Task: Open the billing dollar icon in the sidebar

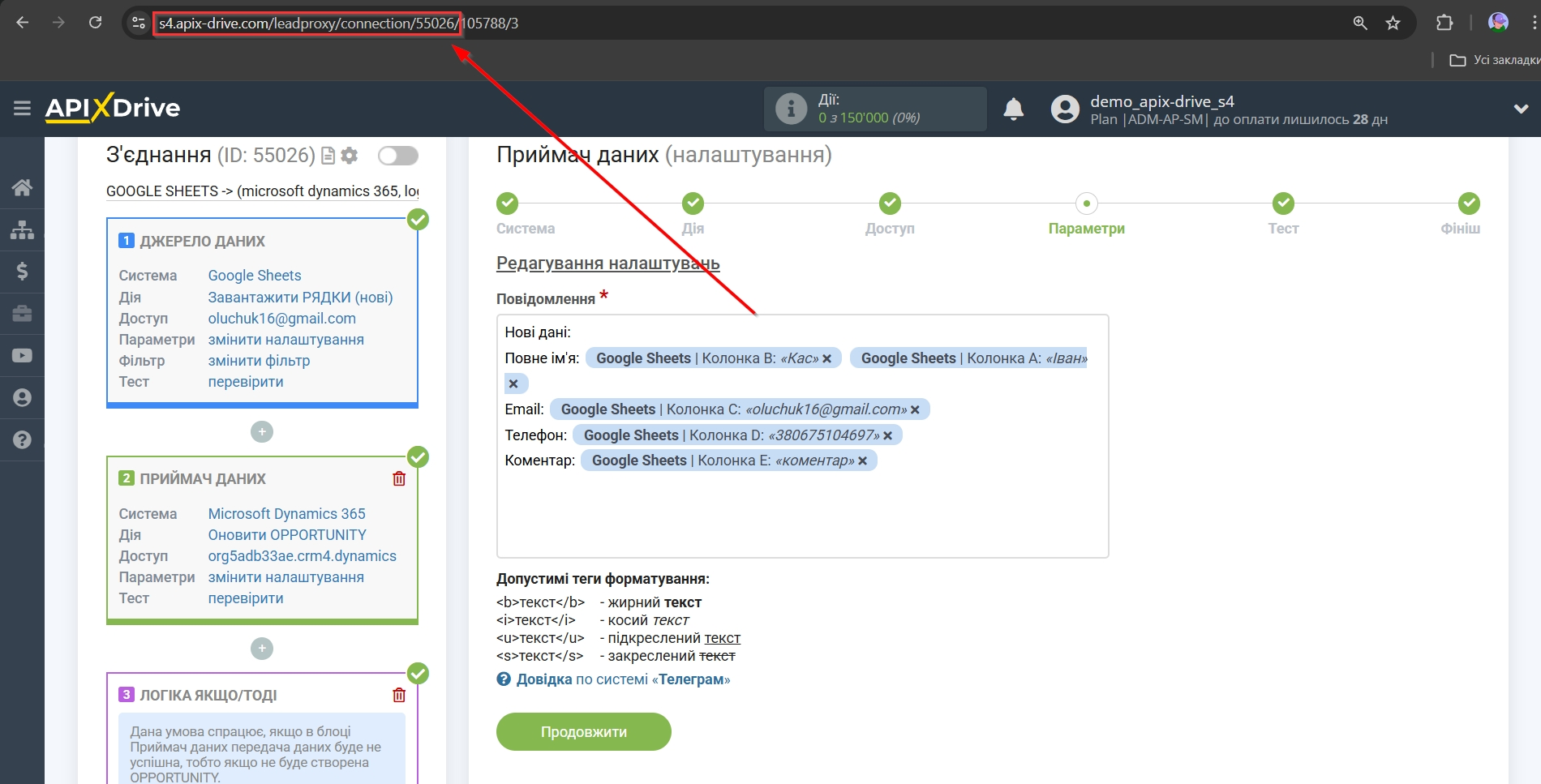Action: point(22,271)
